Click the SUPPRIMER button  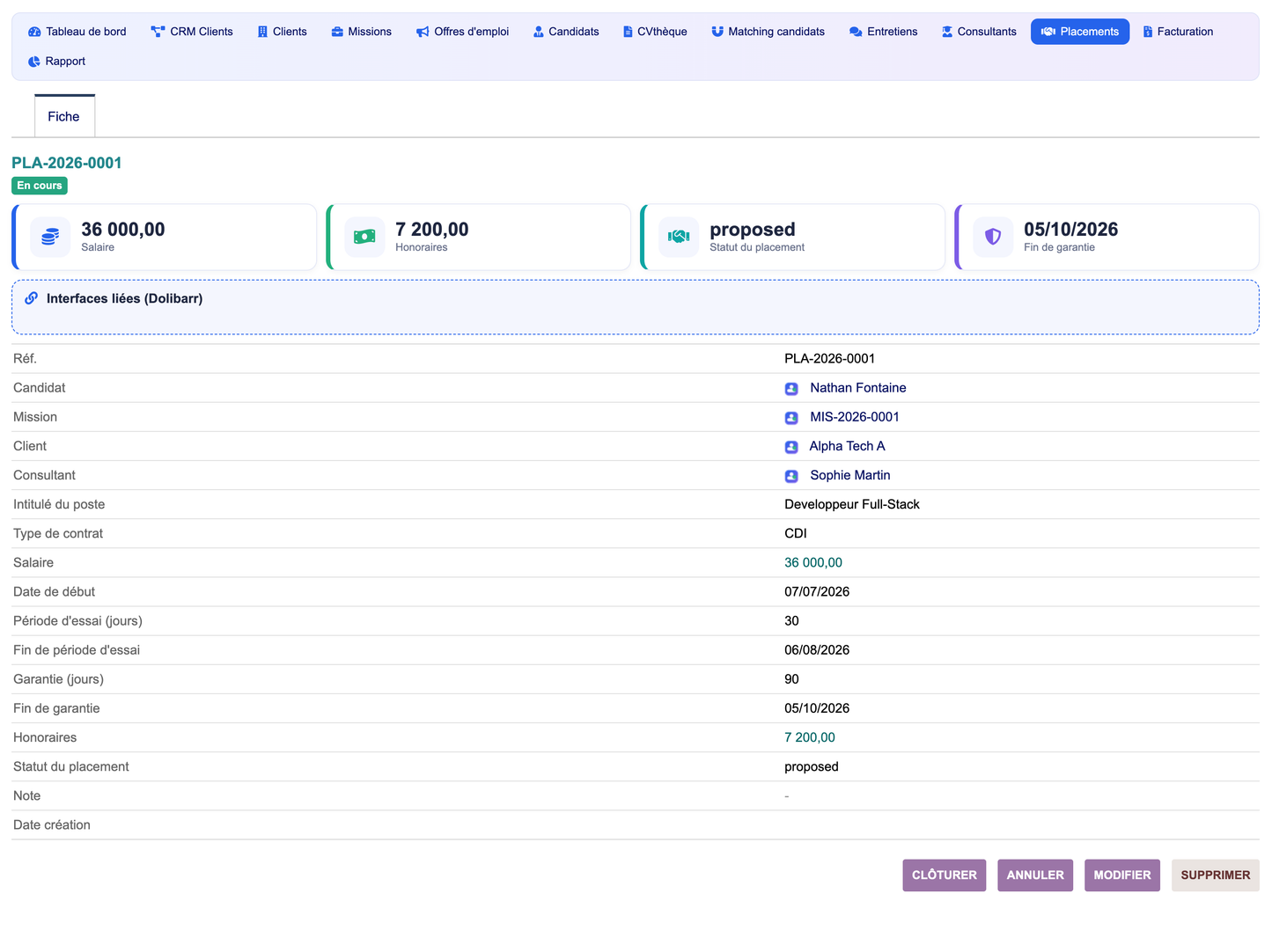point(1216,875)
